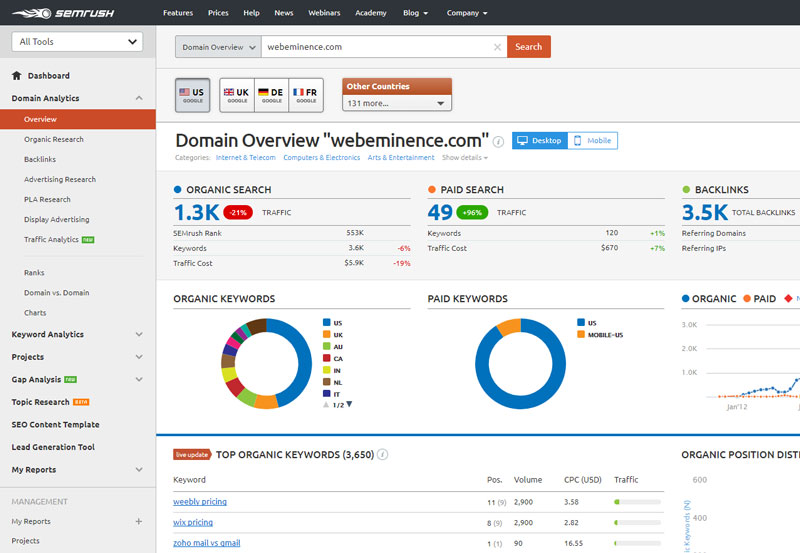Click the mobile phone icon
Screen dimensions: 800x553
coord(577,140)
